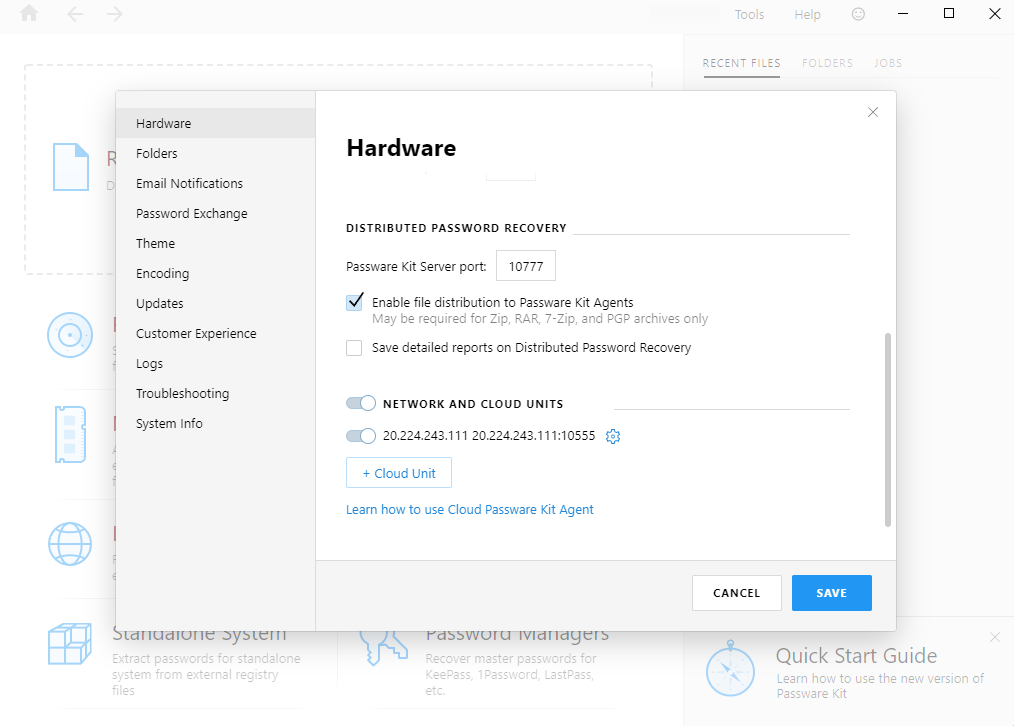Uncheck Enable file distribution to Passware Kit Agents
This screenshot has height=726, width=1014.
[x=354, y=302]
